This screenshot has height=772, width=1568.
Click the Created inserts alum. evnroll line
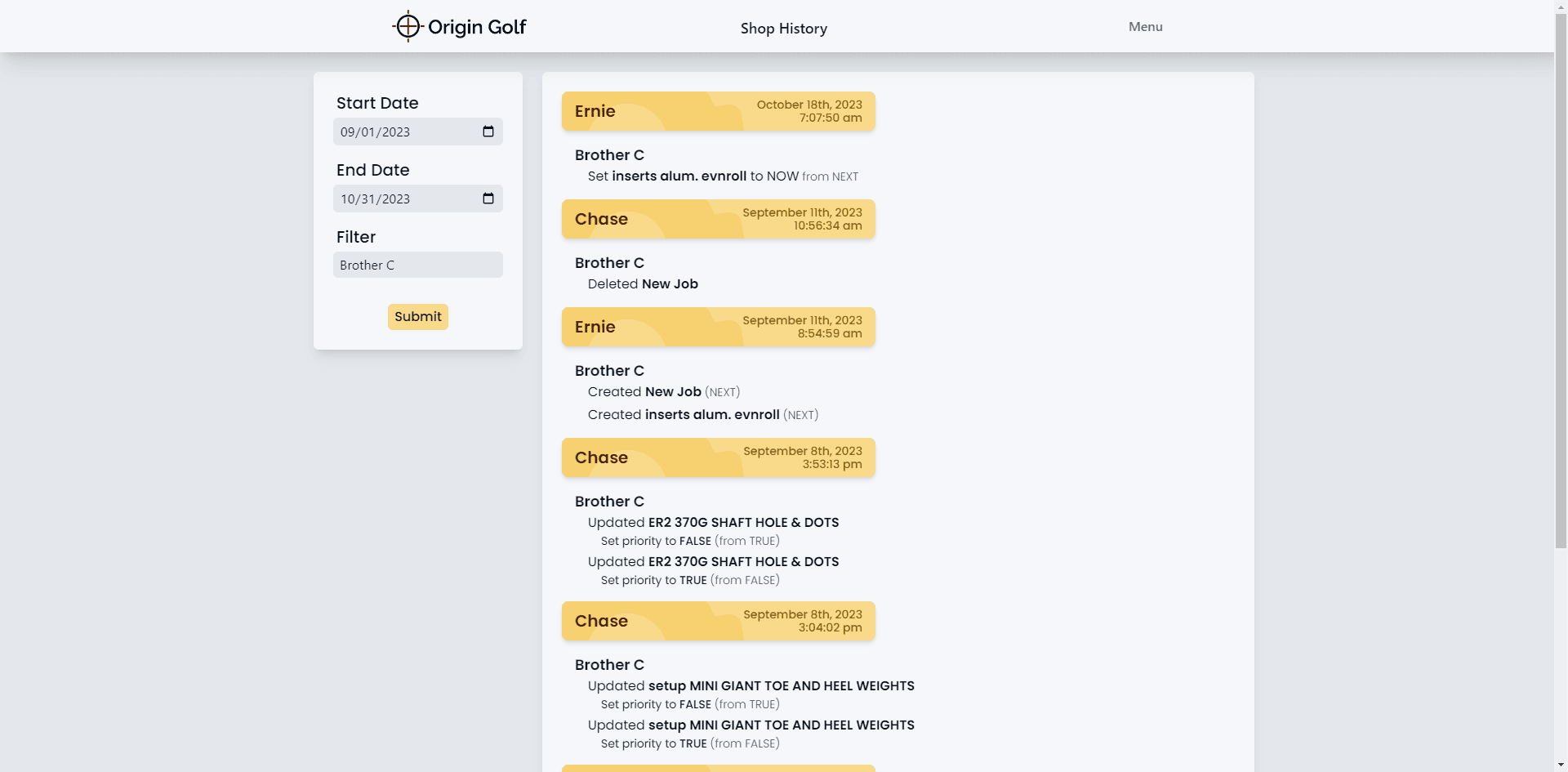coord(702,415)
